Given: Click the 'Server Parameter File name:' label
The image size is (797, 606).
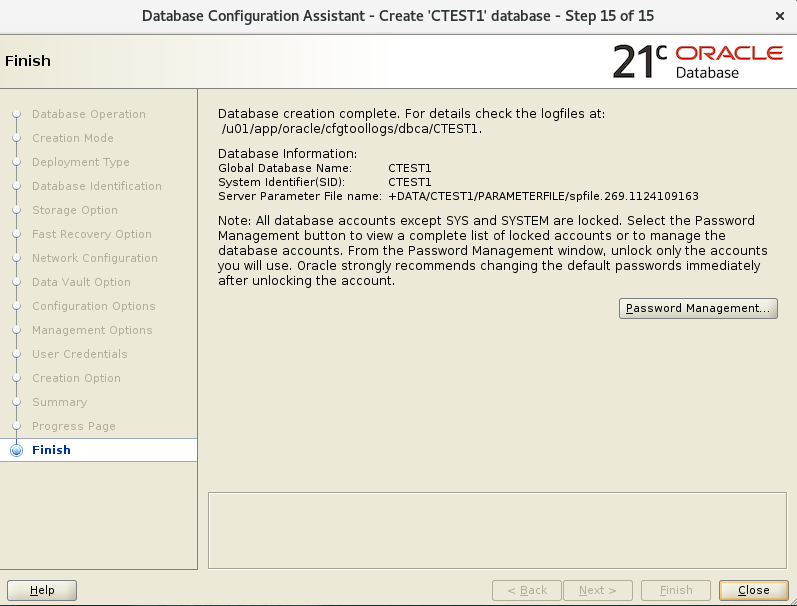Looking at the screenshot, I should coord(300,196).
